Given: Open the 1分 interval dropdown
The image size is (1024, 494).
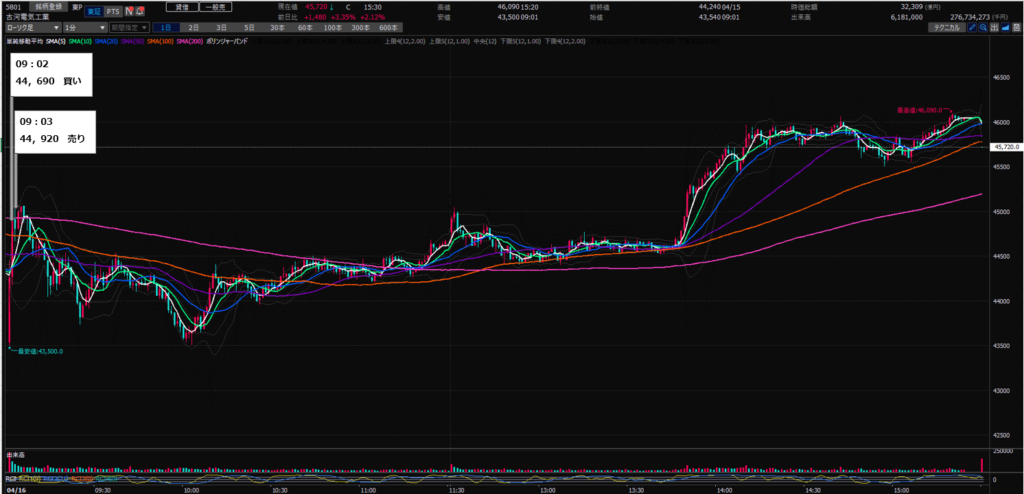Looking at the screenshot, I should tap(85, 28).
